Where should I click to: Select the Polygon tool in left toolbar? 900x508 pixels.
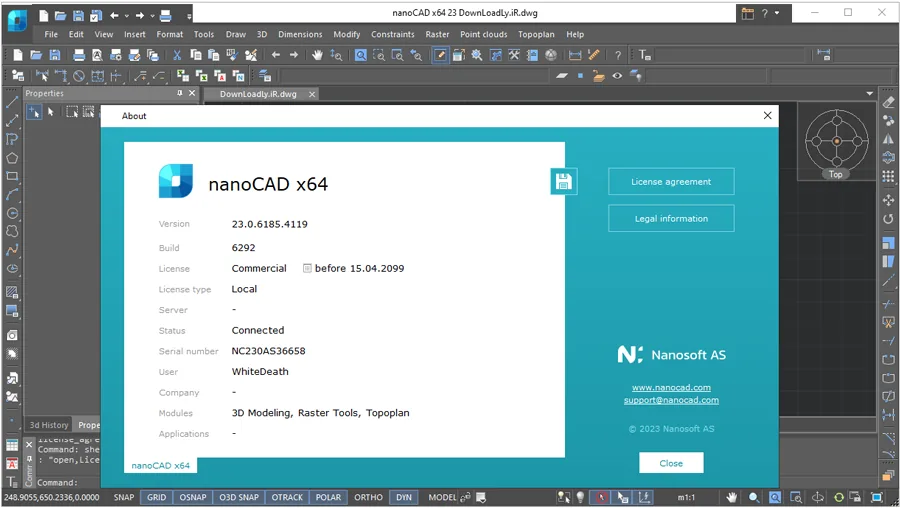tap(11, 158)
